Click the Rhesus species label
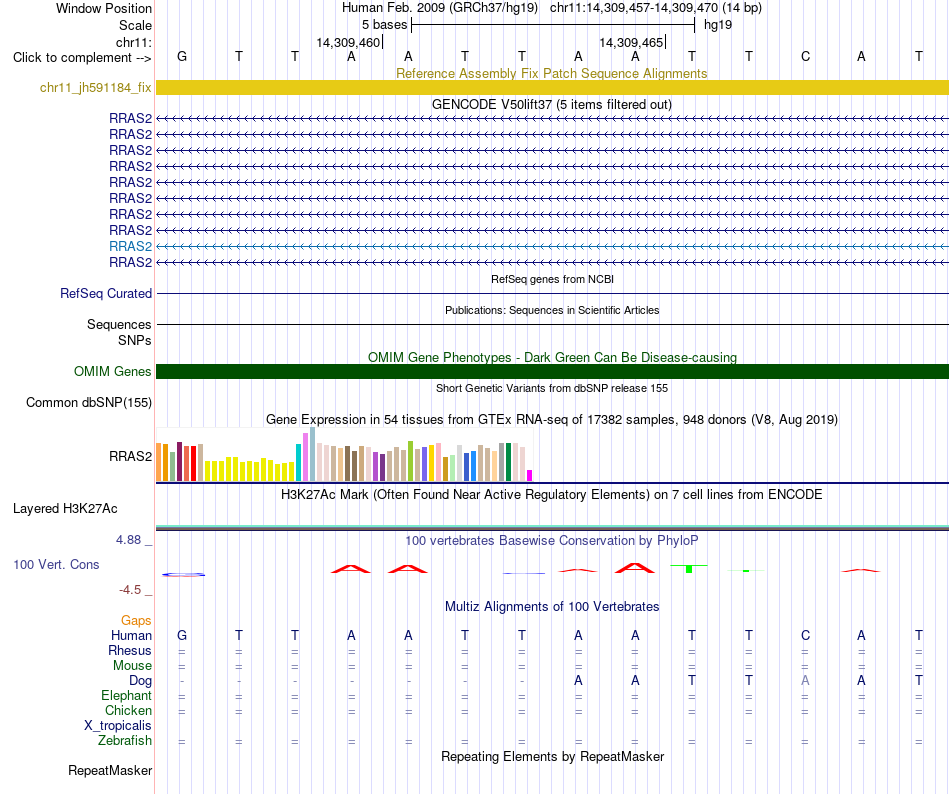This screenshot has height=794, width=950. 130,650
